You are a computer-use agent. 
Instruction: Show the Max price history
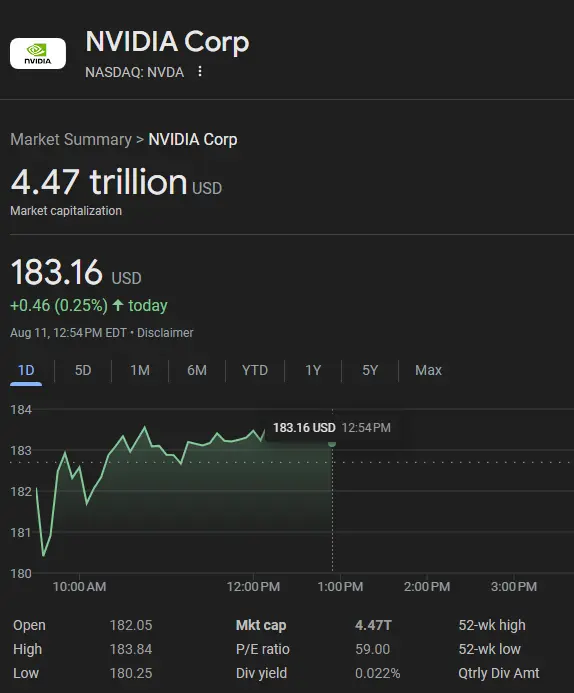[x=428, y=370]
